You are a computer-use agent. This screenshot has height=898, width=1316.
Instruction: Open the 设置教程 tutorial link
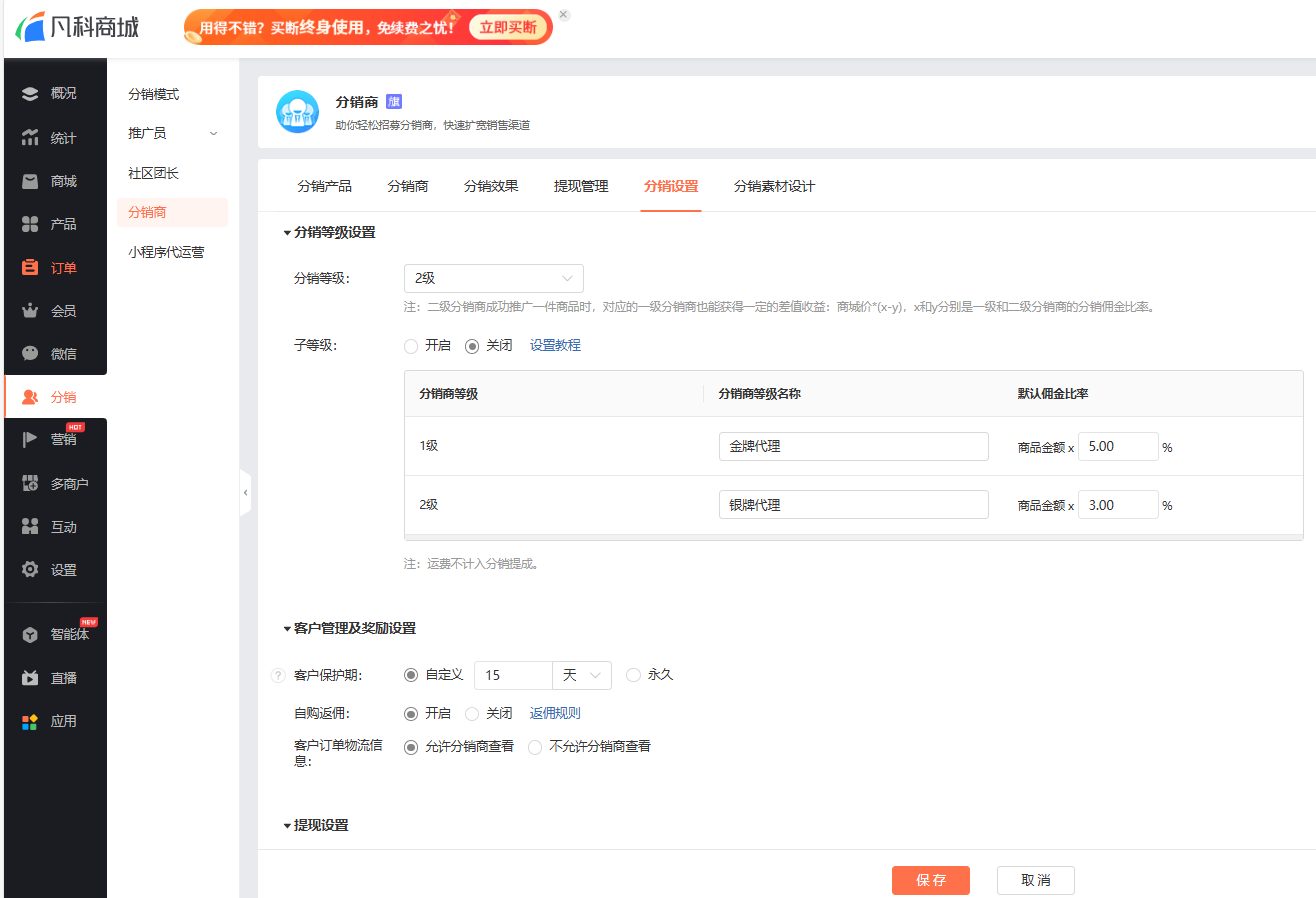point(555,346)
